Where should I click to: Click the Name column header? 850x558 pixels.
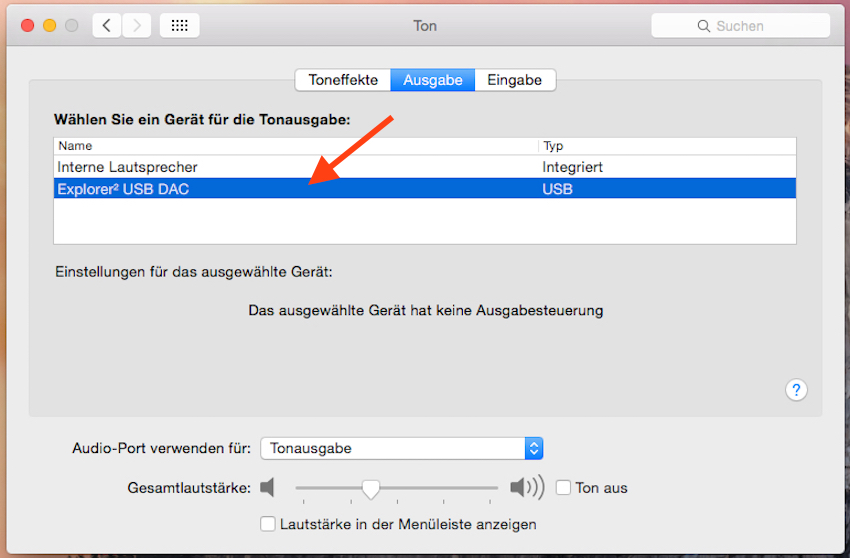(295, 146)
